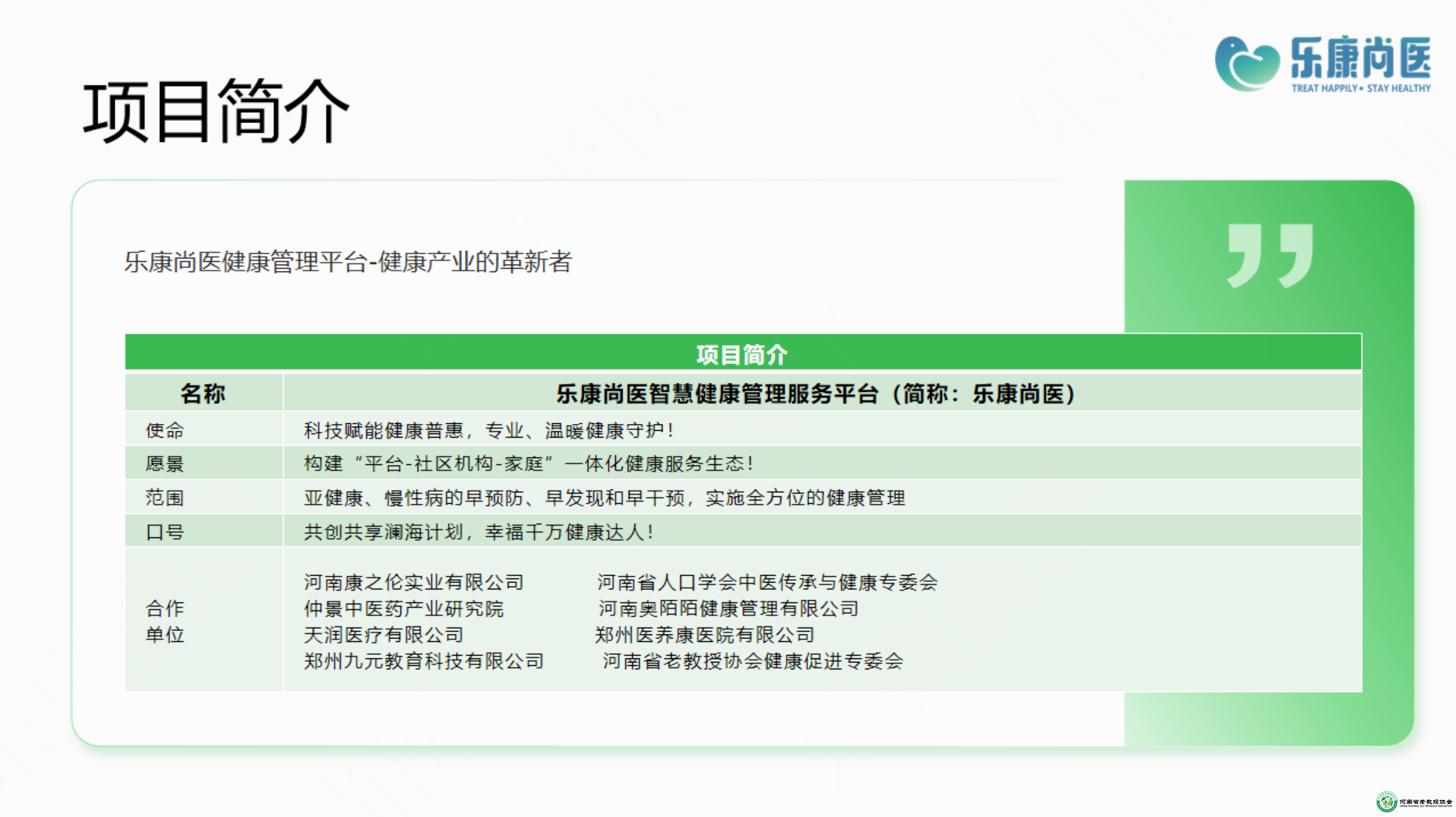Click 河南省老教授协会健康促进专委会 partner name
1456x817 pixels.
point(753,661)
